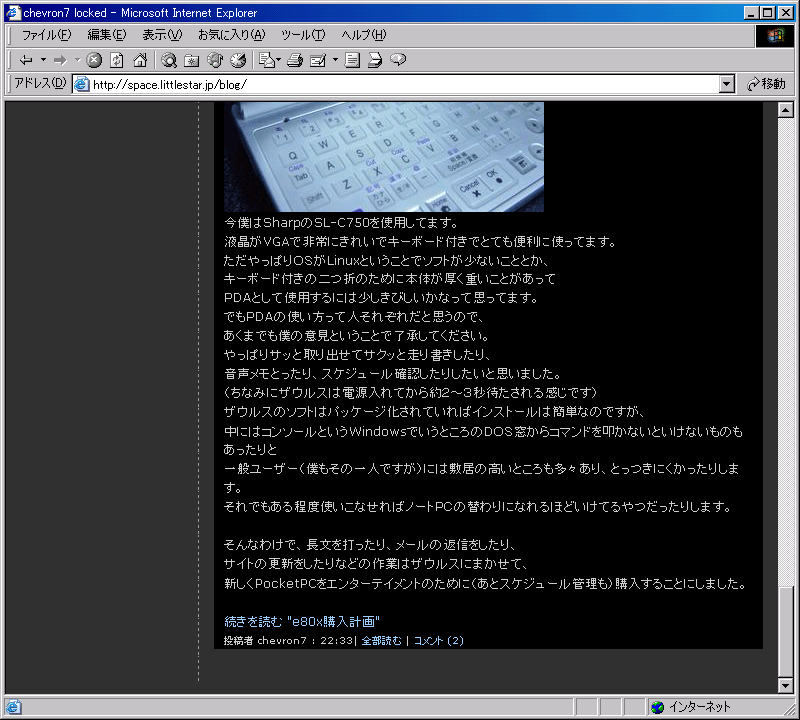Go back using the Back arrow
The image size is (800, 720).
[x=26, y=60]
